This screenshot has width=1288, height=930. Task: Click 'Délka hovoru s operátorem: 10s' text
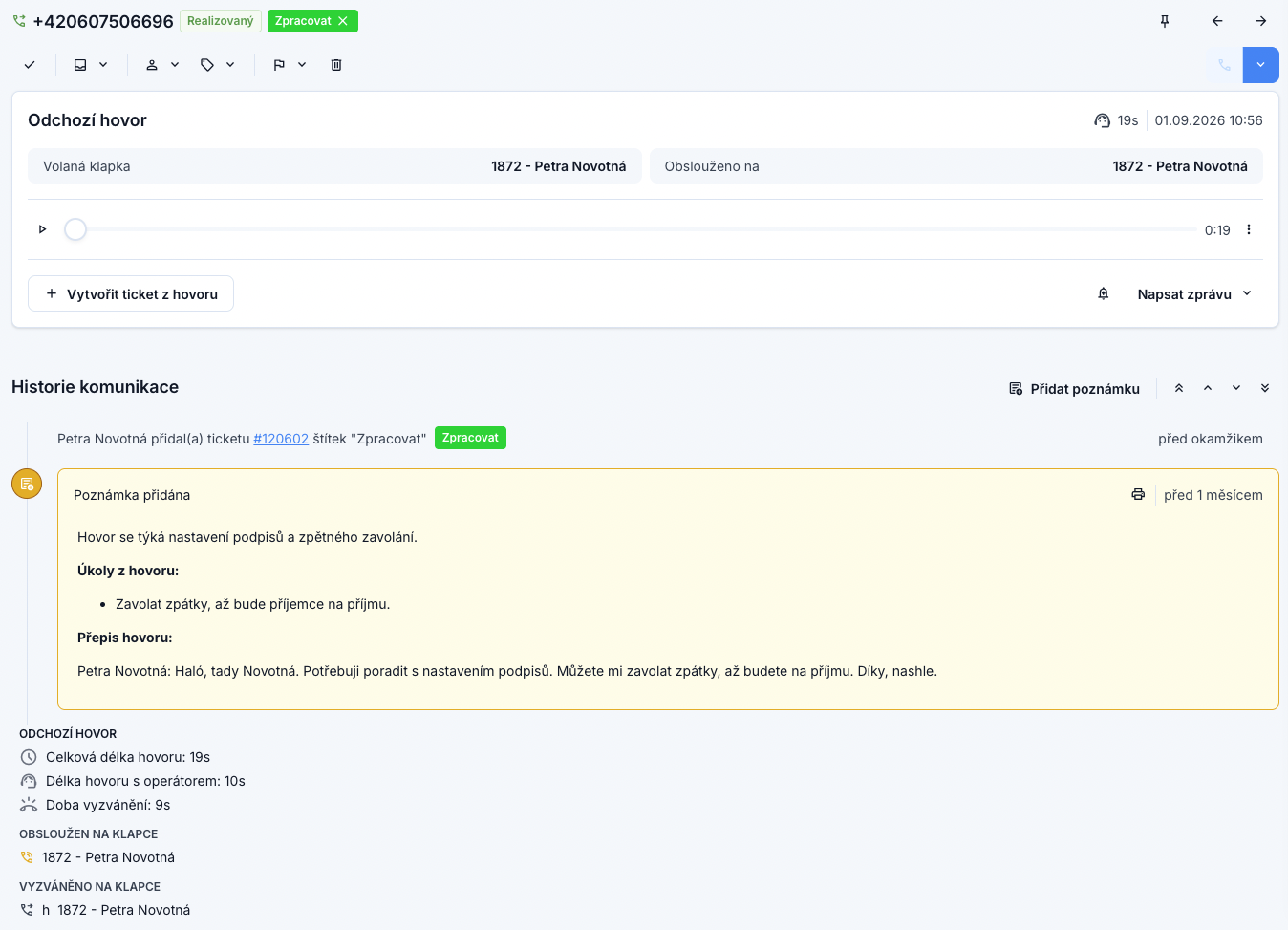click(145, 781)
